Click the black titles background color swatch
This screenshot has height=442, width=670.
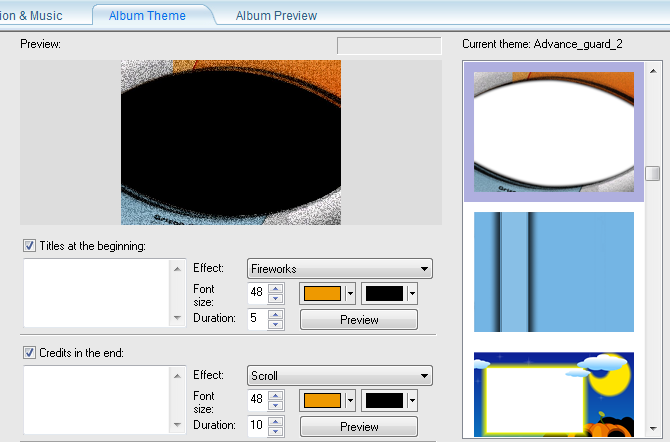384,293
